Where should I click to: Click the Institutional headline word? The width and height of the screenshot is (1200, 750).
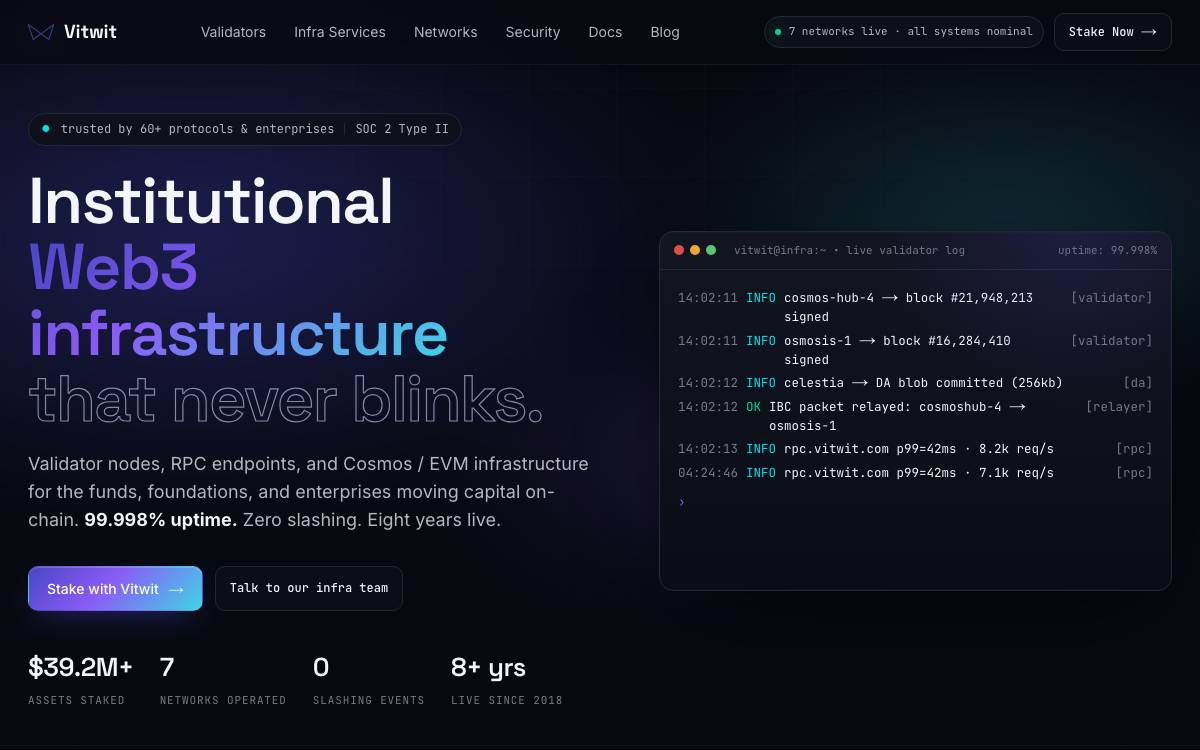click(211, 202)
